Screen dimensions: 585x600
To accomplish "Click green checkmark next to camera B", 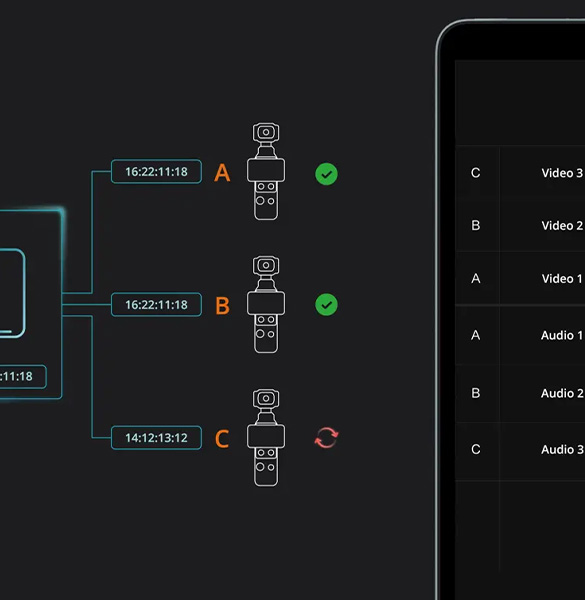I will [326, 305].
